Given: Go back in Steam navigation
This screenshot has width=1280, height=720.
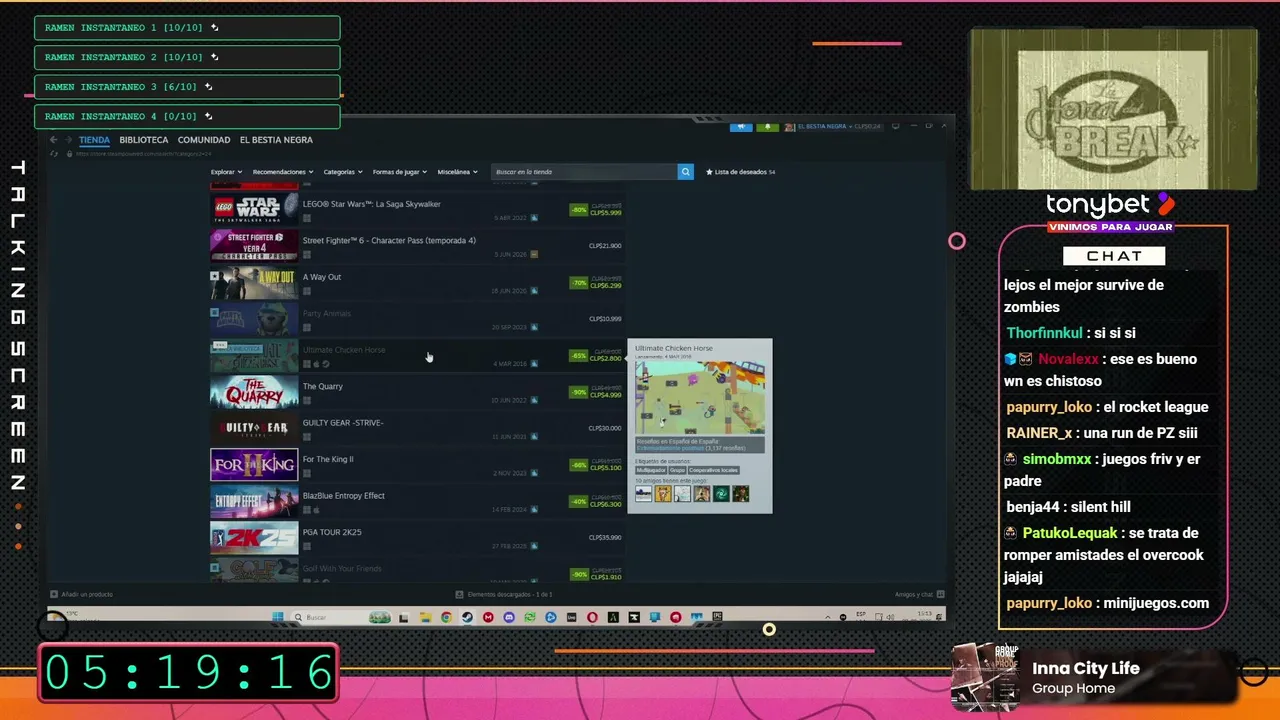Looking at the screenshot, I should [54, 140].
